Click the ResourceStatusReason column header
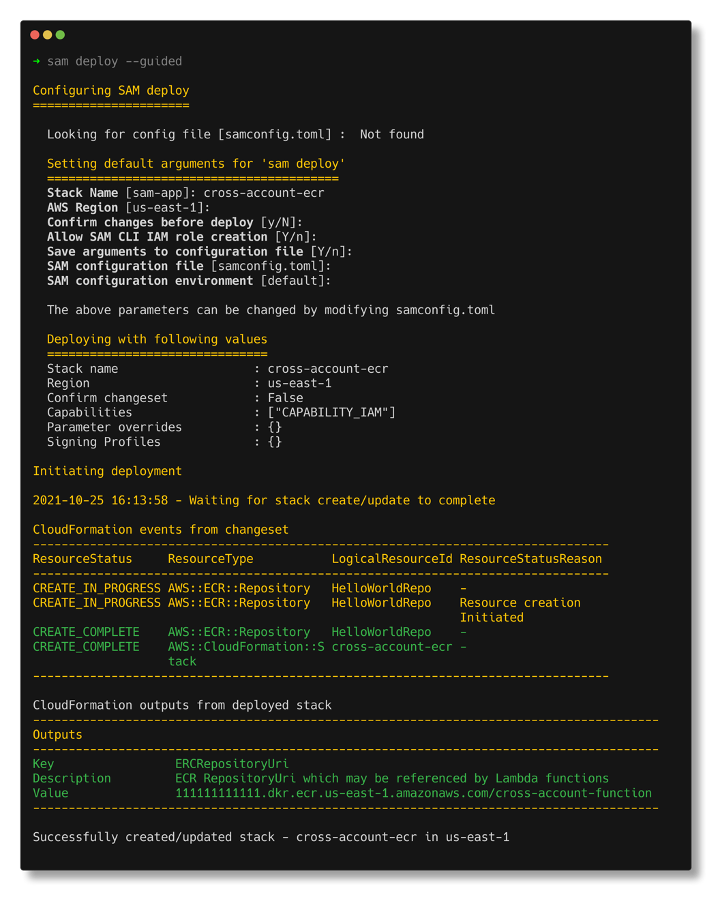 pyautogui.click(x=531, y=559)
